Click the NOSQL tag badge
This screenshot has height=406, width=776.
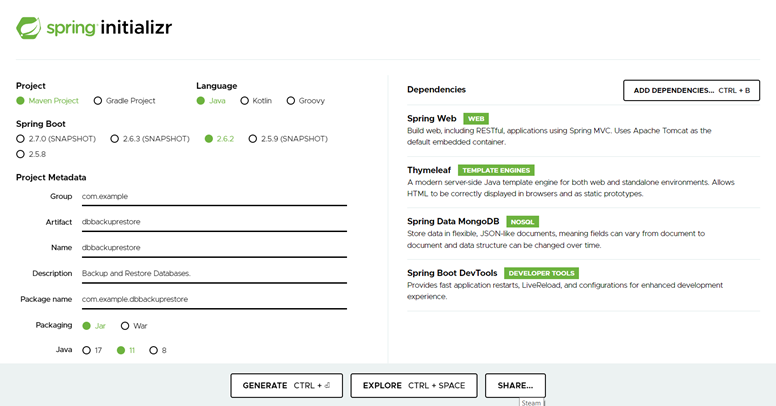click(522, 222)
